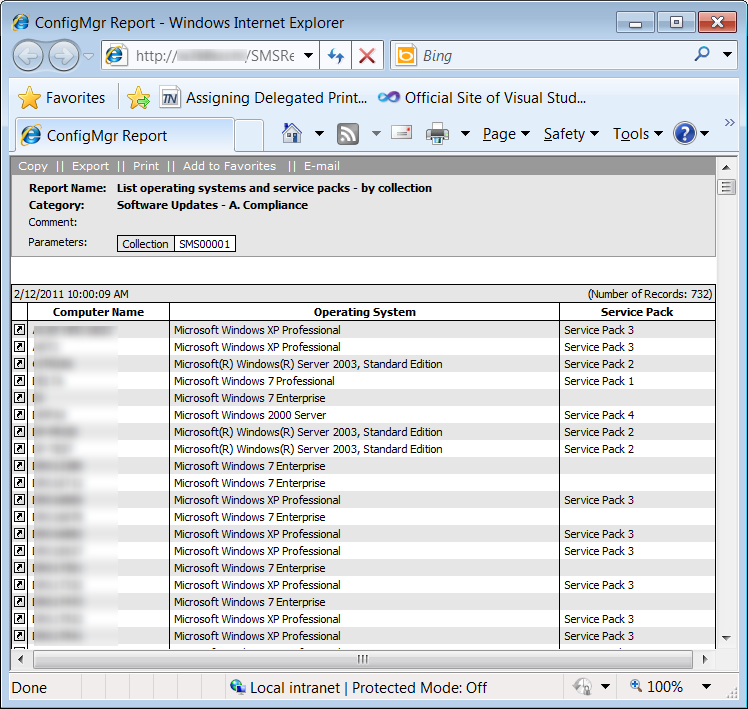This screenshot has width=748, height=709.
Task: Click the Number of Records: 732 text
Action: (650, 294)
